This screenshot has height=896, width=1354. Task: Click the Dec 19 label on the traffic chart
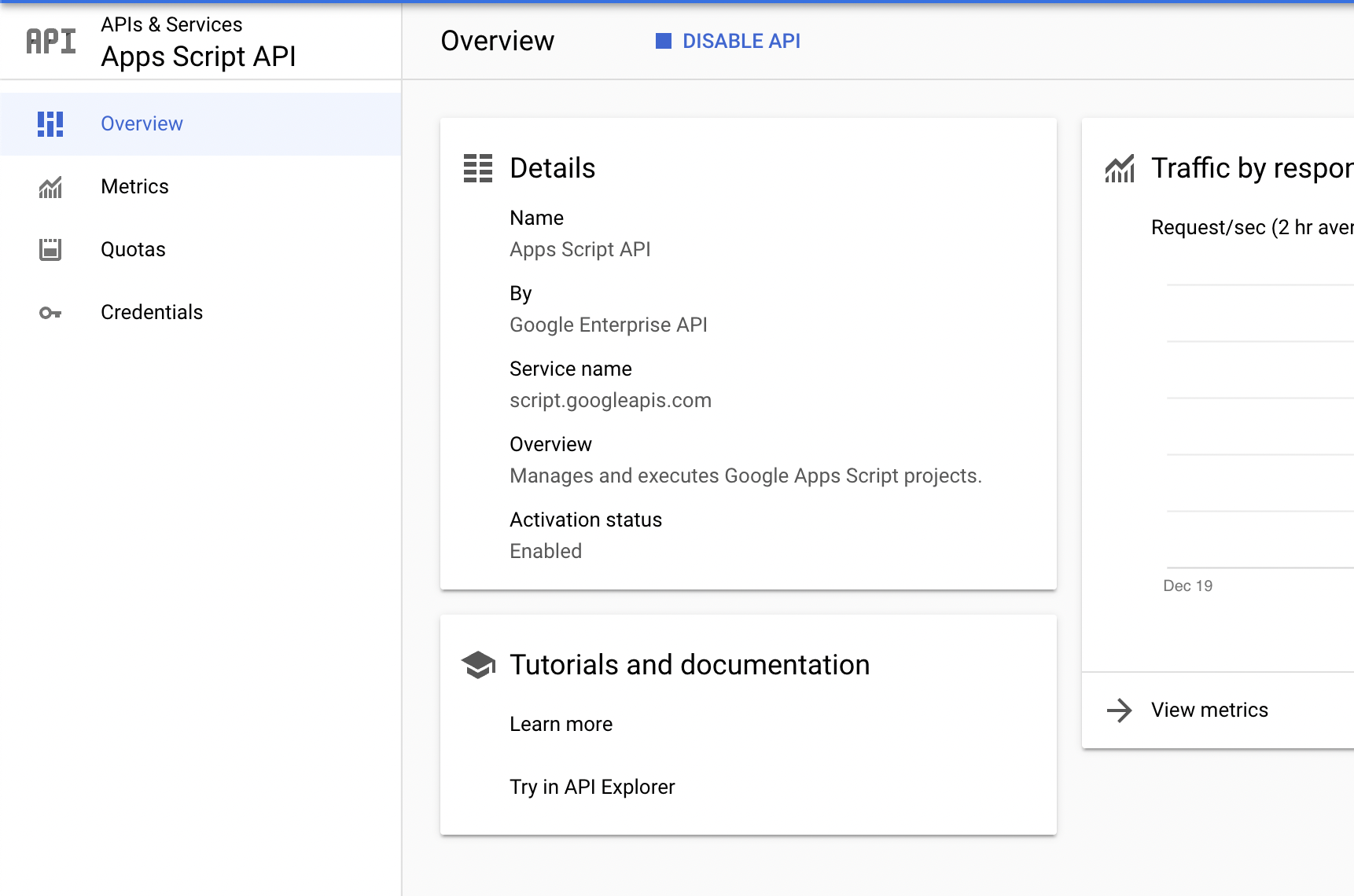1188,586
